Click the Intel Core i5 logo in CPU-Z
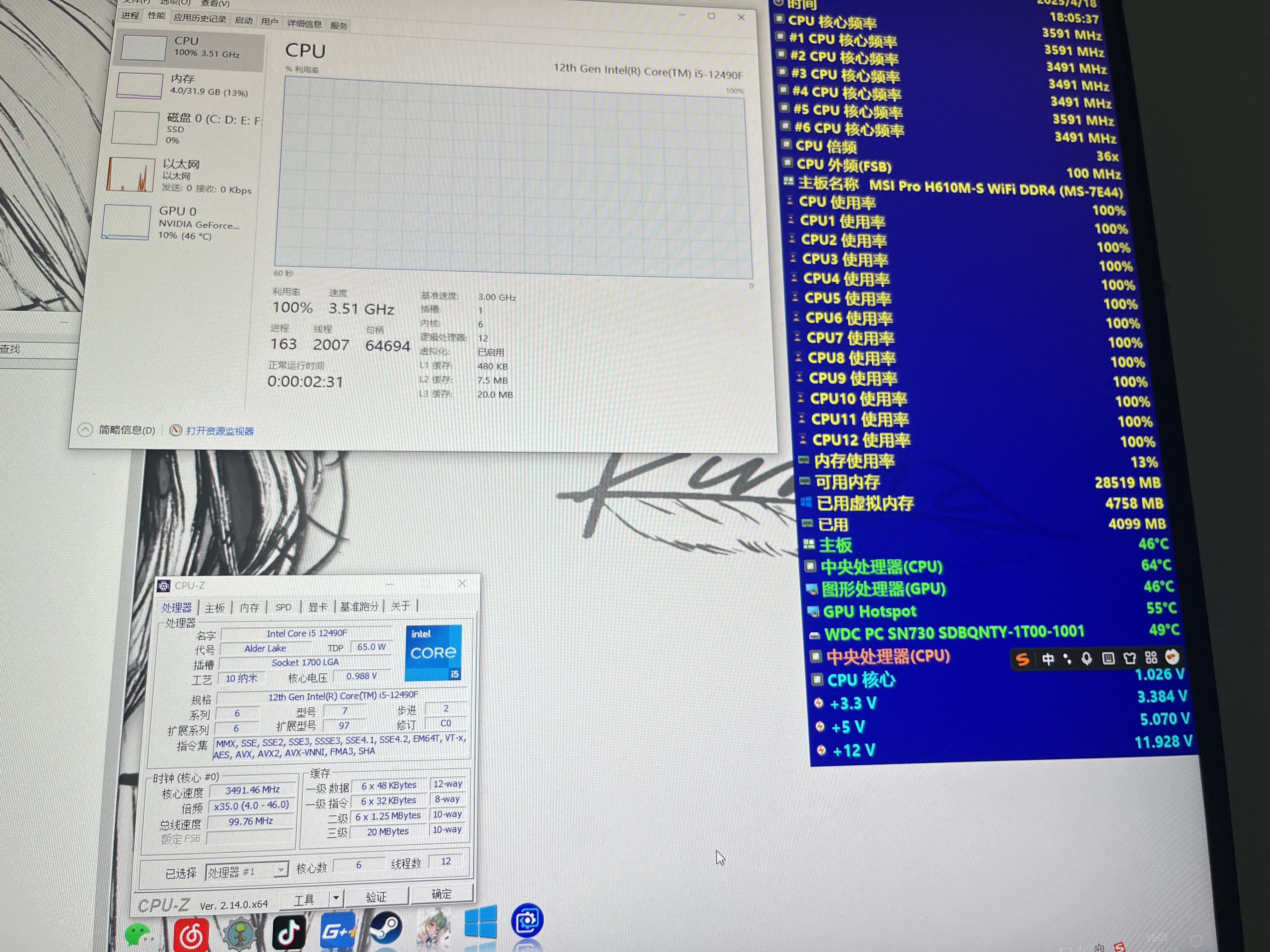1270x952 pixels. point(433,653)
